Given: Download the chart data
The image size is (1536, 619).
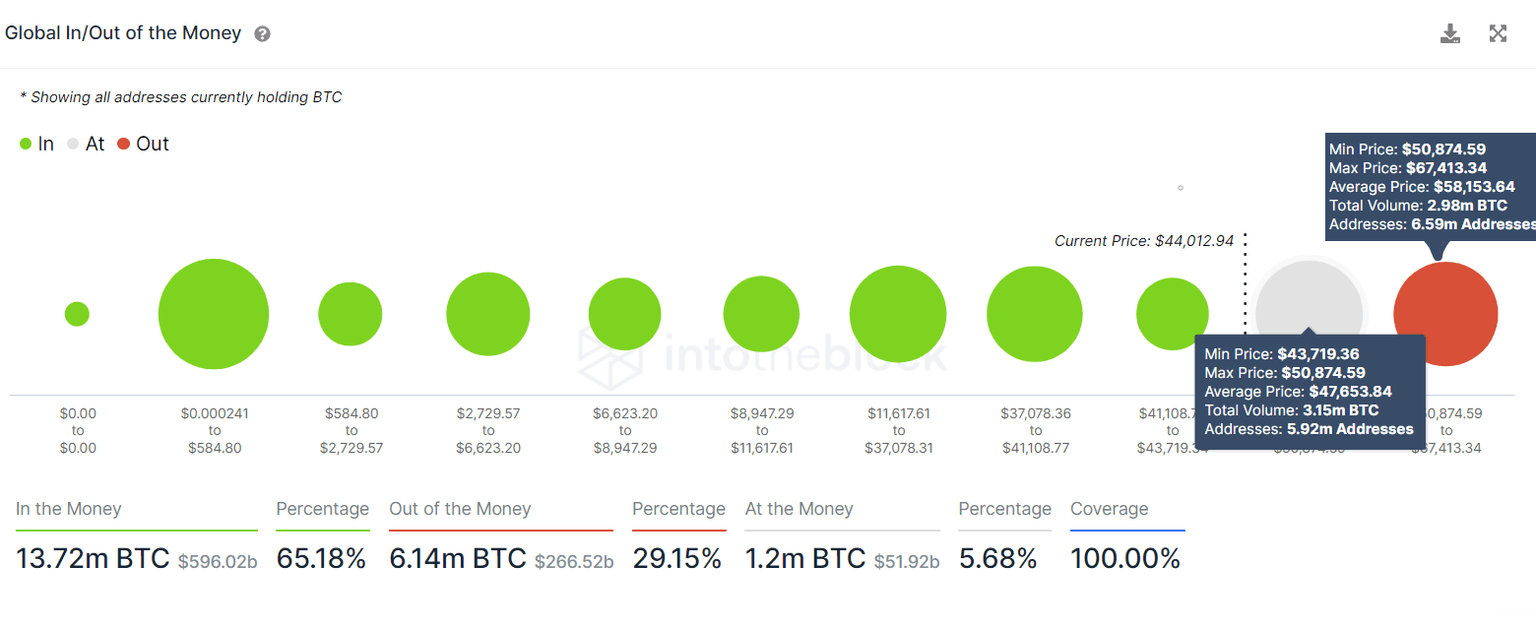Looking at the screenshot, I should [x=1450, y=34].
